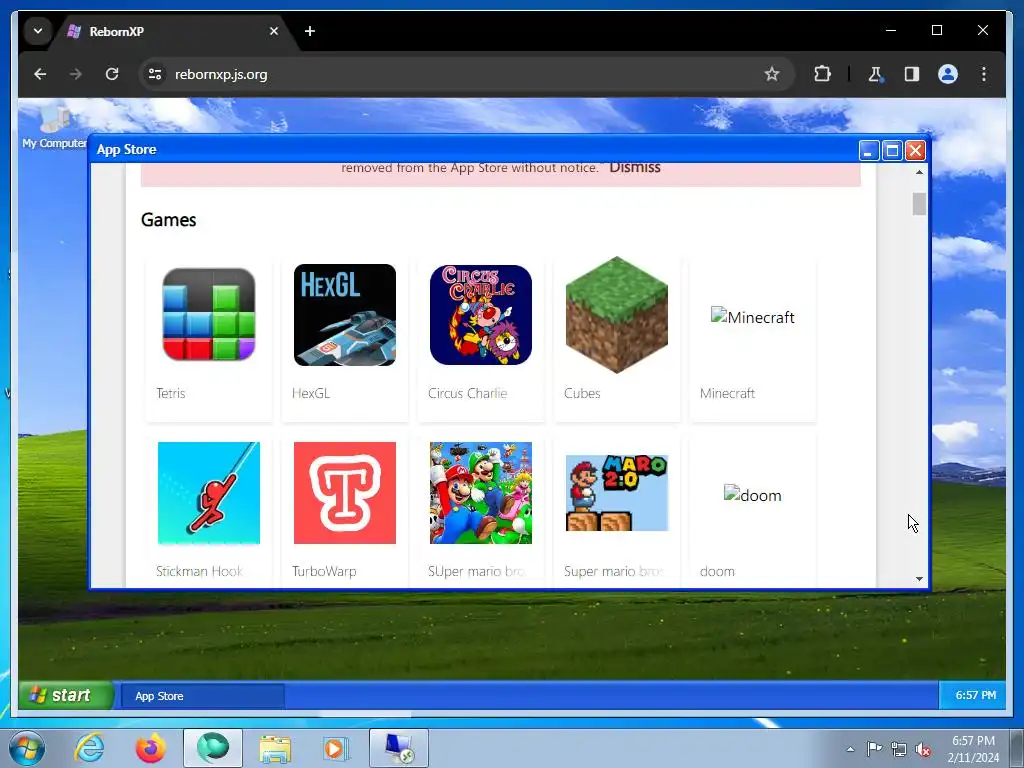Show hidden system tray icons arrow
This screenshot has width=1024, height=768.
click(x=850, y=749)
